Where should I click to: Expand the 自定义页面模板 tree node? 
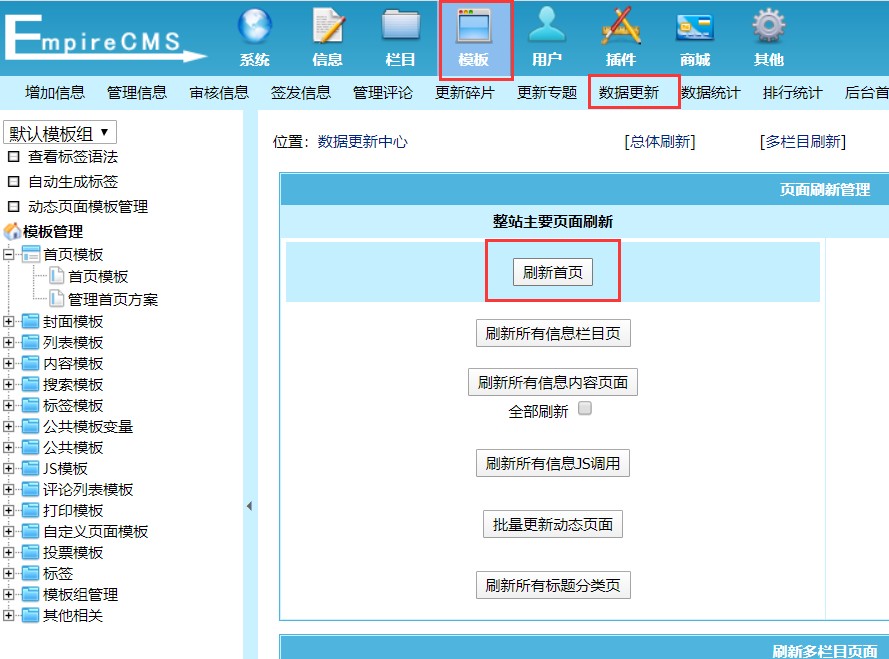point(9,531)
